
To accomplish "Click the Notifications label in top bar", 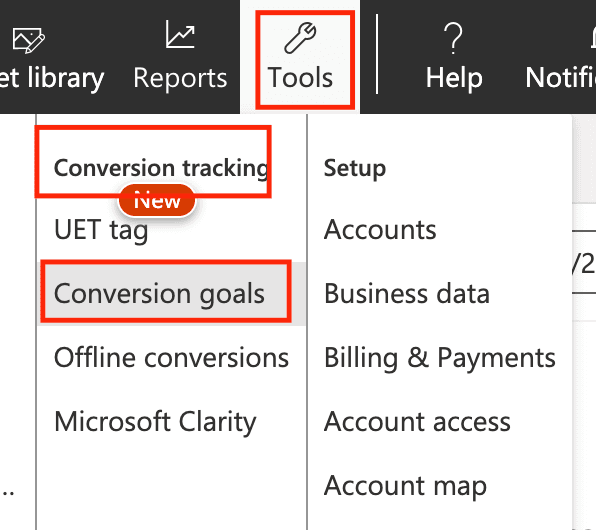I will click(x=560, y=78).
